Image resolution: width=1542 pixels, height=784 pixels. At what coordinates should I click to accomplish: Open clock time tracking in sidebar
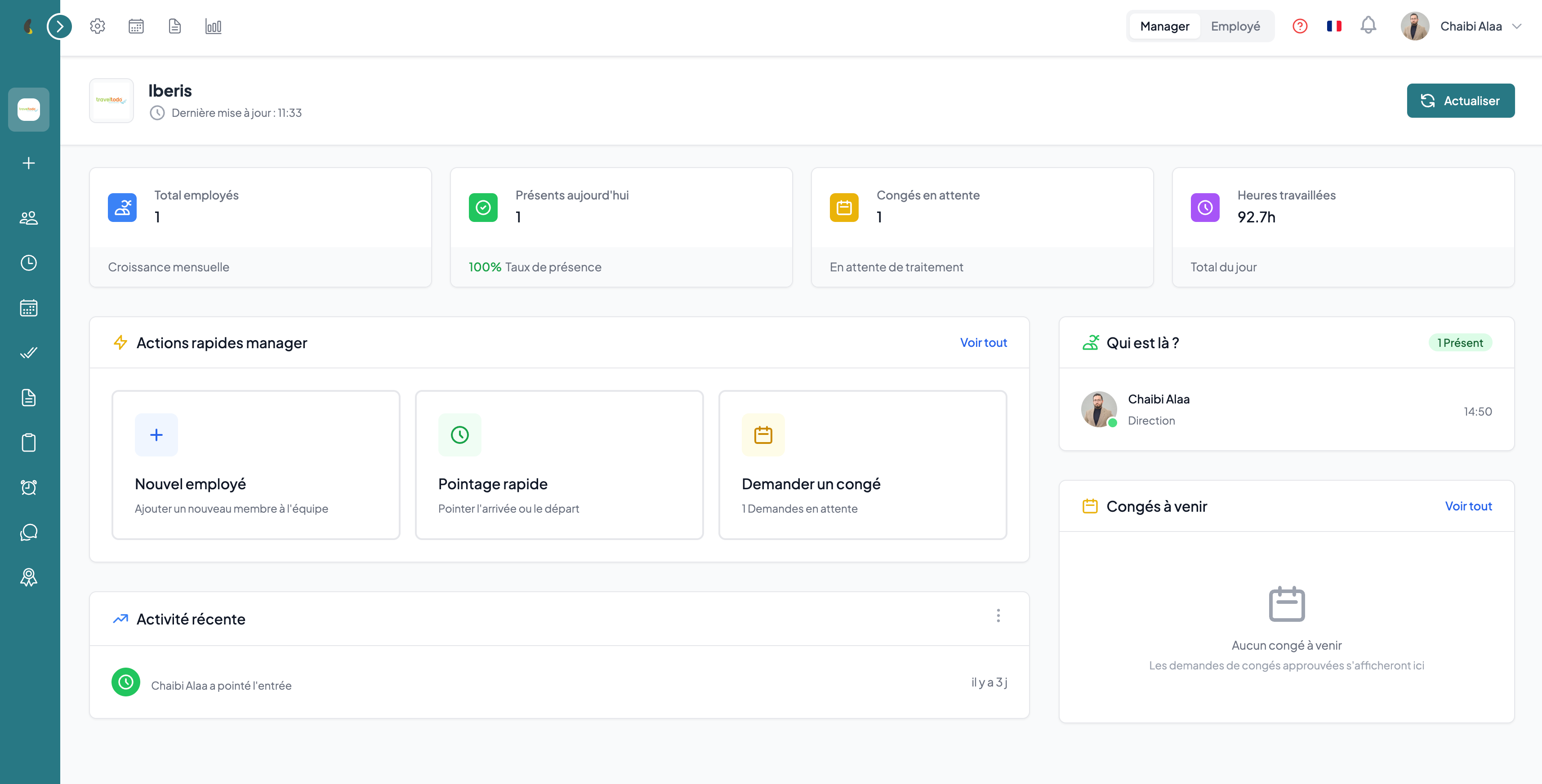(29, 263)
